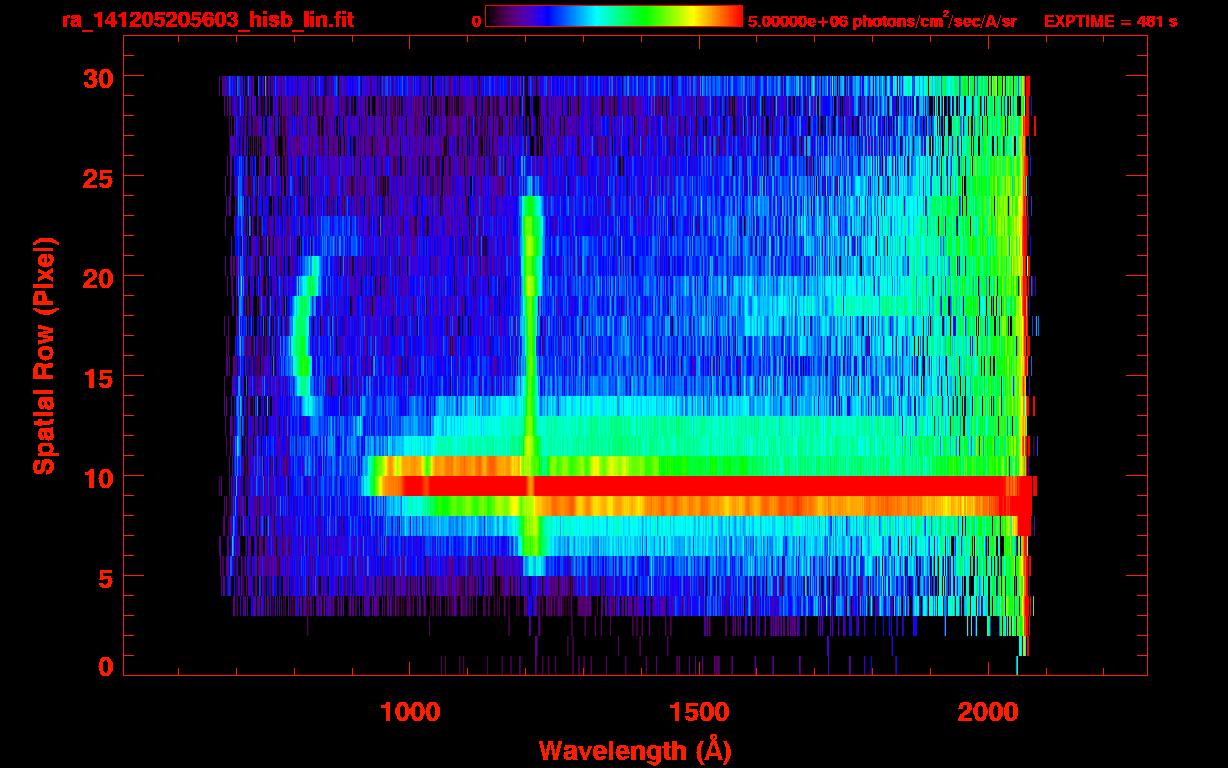
Task: Click the filename ra_141205205603_hisb_lin.fit title
Action: [x=207, y=20]
